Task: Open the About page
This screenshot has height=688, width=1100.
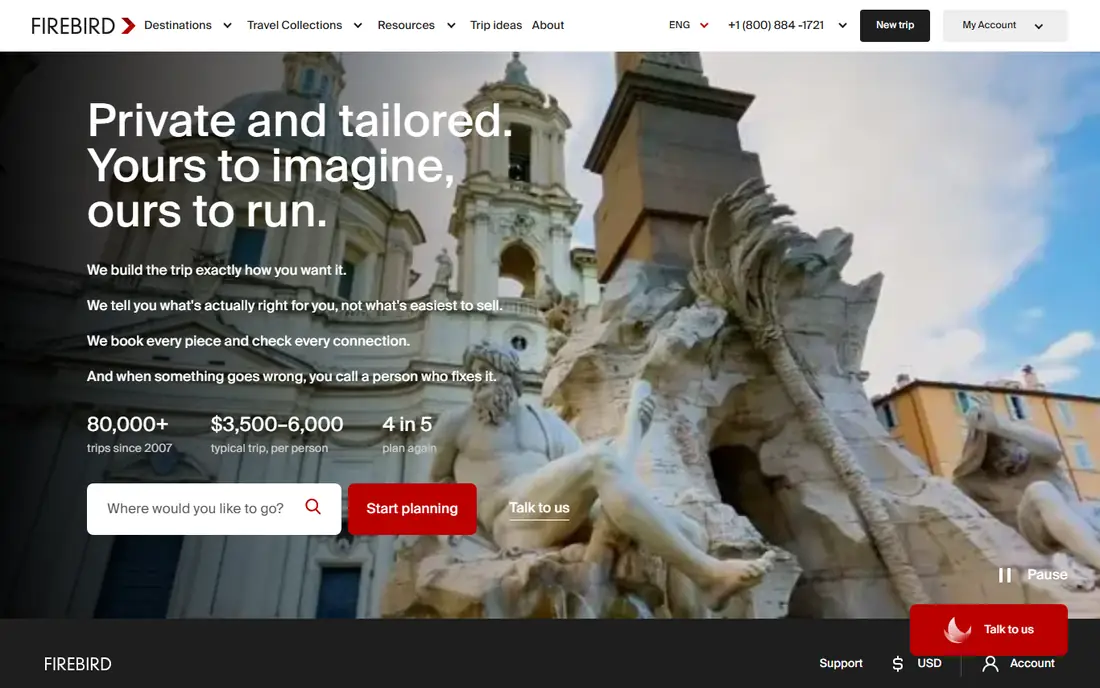Action: [x=548, y=25]
